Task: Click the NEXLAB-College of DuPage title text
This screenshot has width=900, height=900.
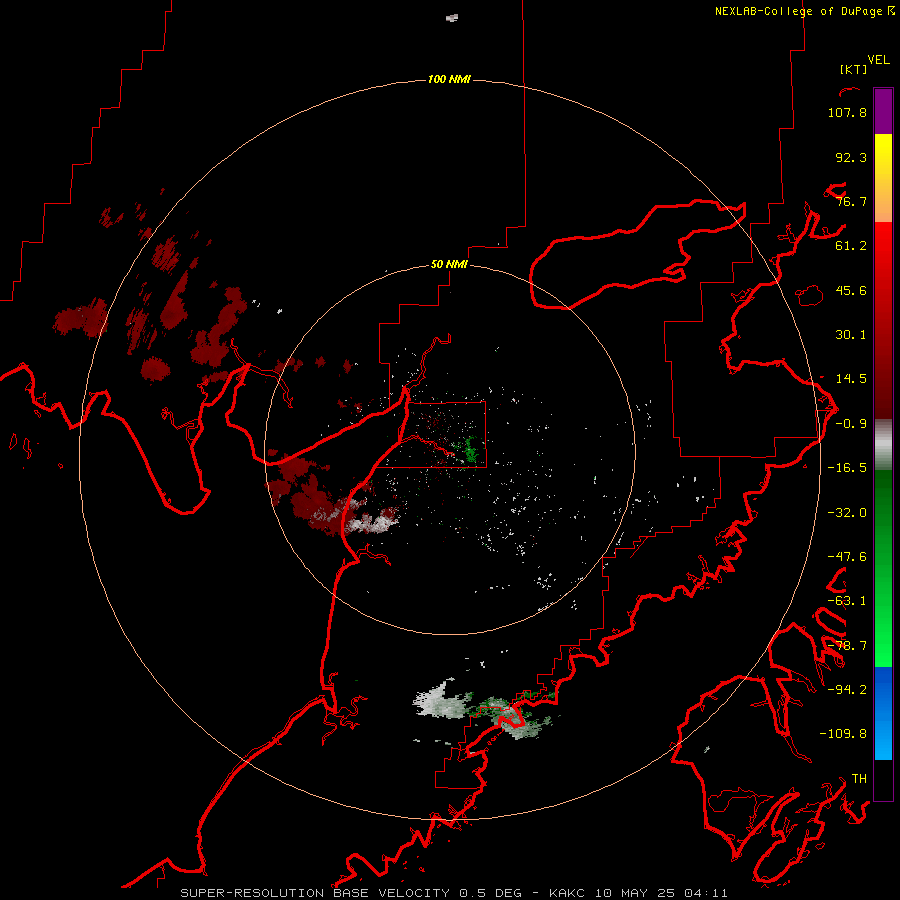Action: (799, 11)
